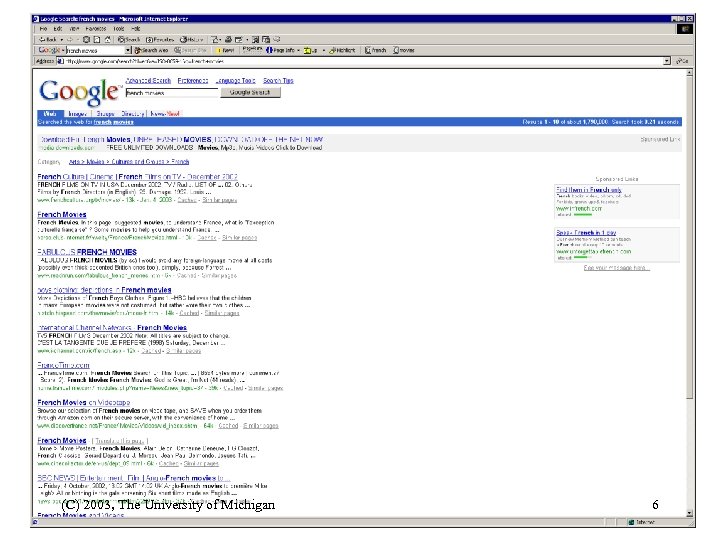This screenshot has height=540, width=720.
Task: Click into the Address bar URL field
Action: tap(363, 61)
